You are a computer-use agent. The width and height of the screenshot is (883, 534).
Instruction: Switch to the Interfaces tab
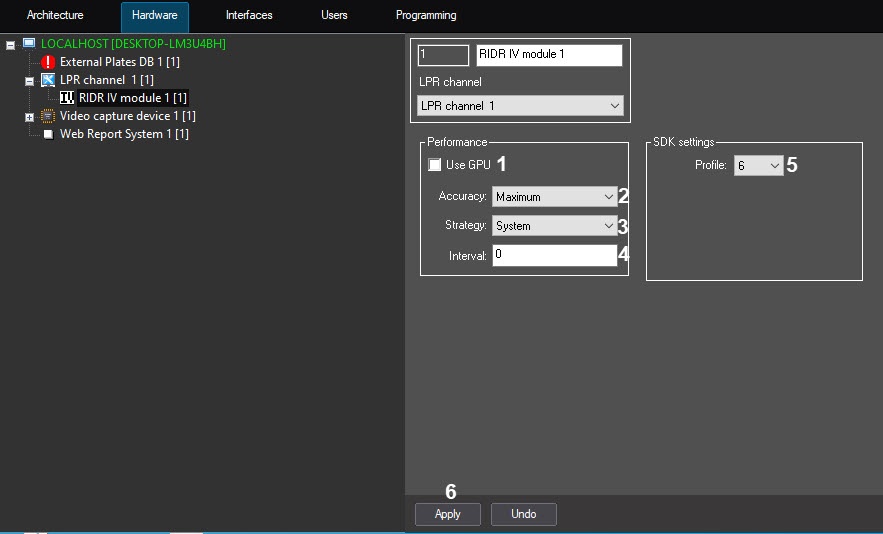pyautogui.click(x=249, y=16)
